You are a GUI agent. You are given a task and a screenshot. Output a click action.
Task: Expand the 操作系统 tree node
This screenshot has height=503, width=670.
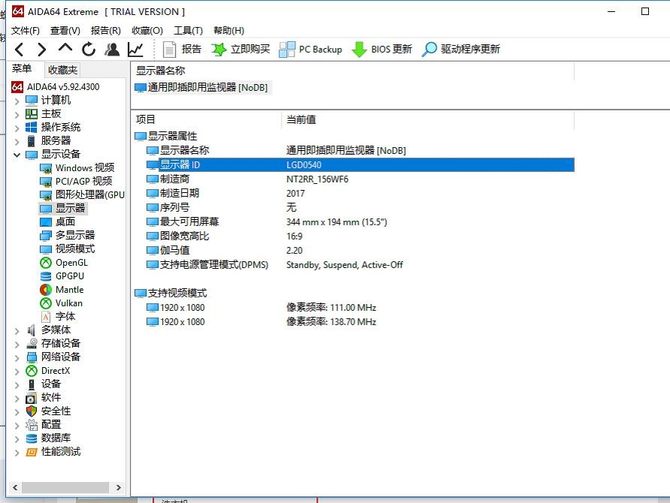(x=17, y=128)
